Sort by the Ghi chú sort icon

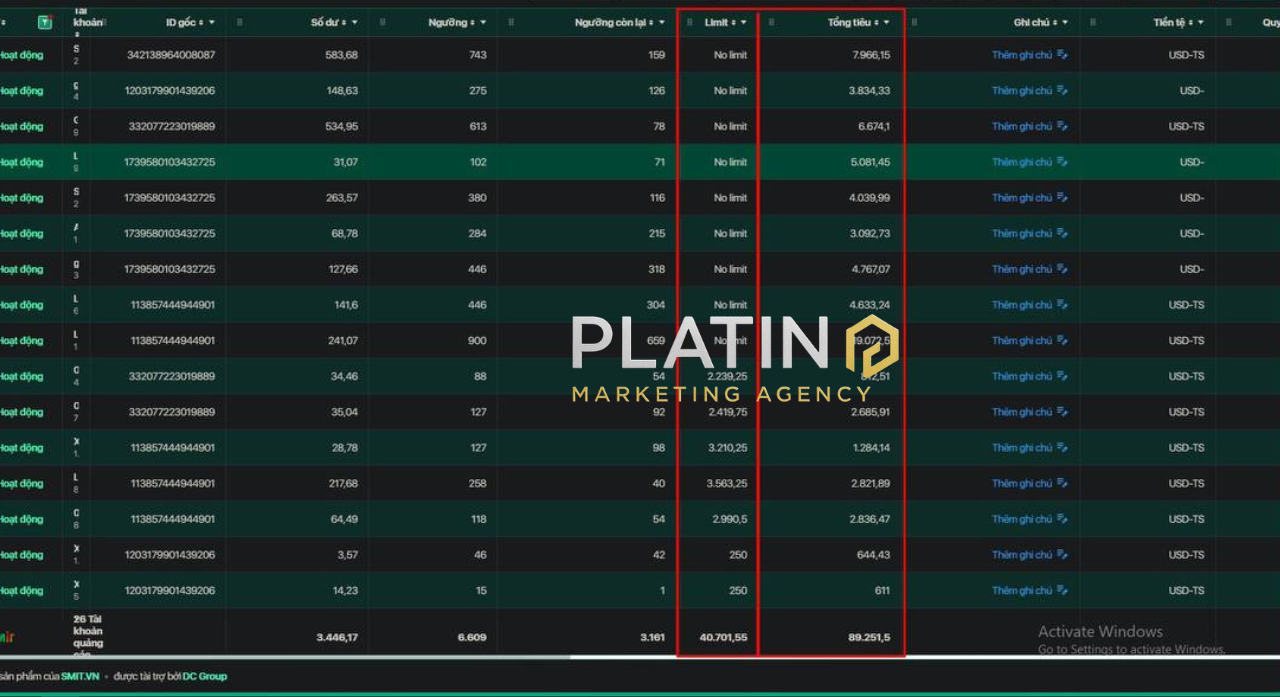[1054, 22]
